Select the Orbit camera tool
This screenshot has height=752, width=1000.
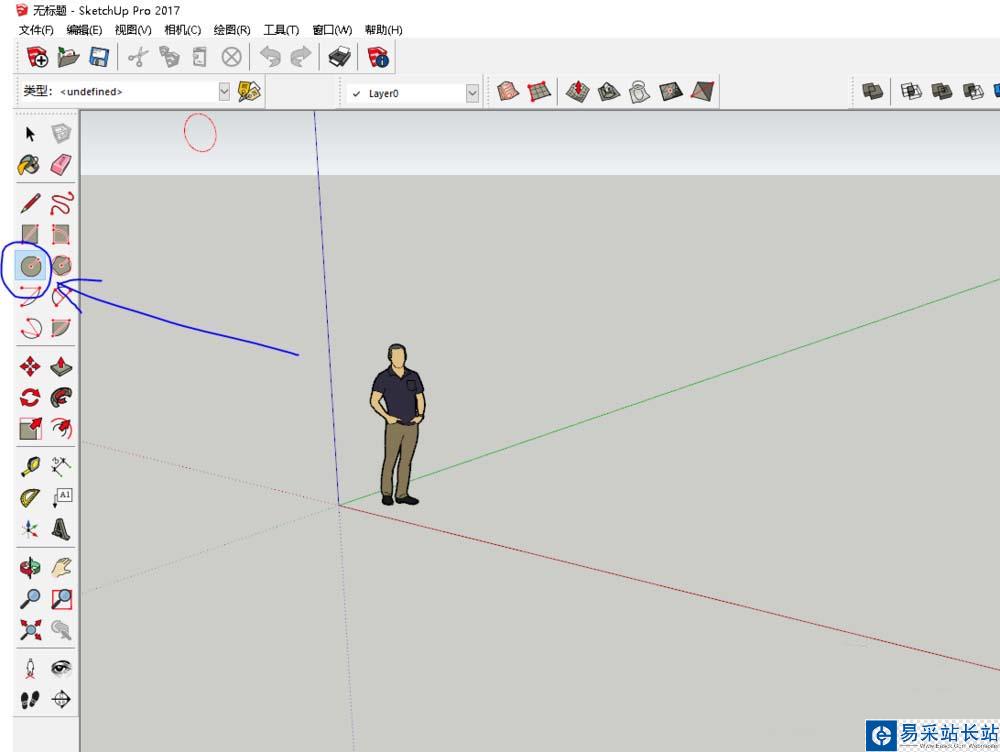tap(29, 567)
